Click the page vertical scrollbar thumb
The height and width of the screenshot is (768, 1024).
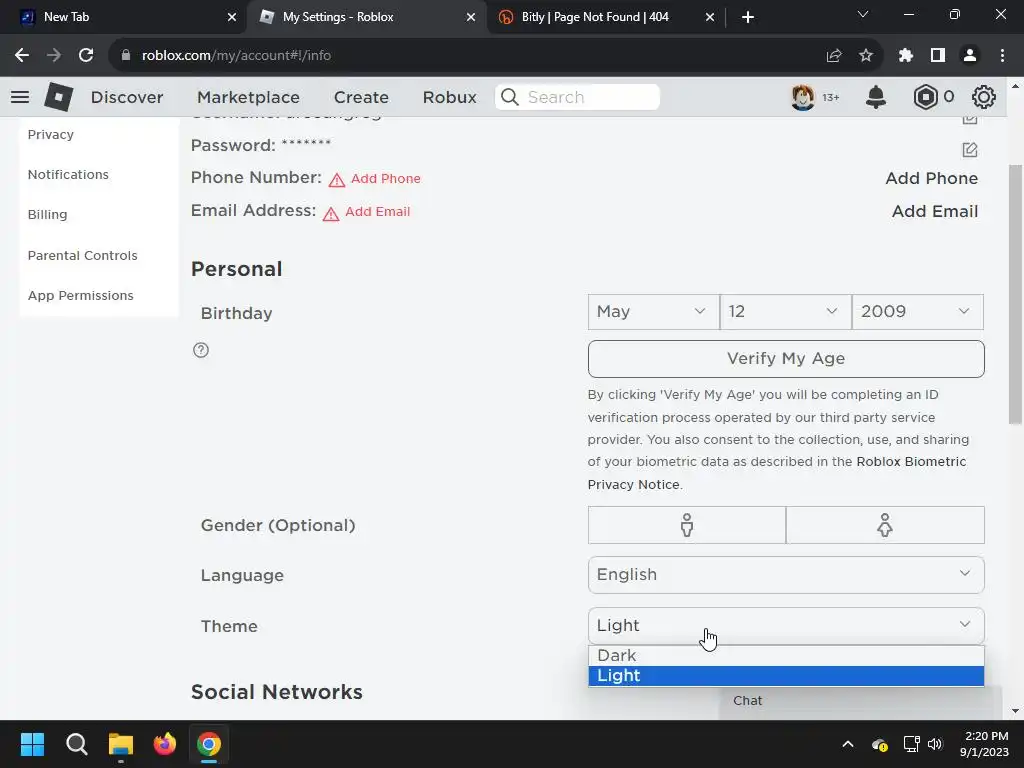(1015, 294)
